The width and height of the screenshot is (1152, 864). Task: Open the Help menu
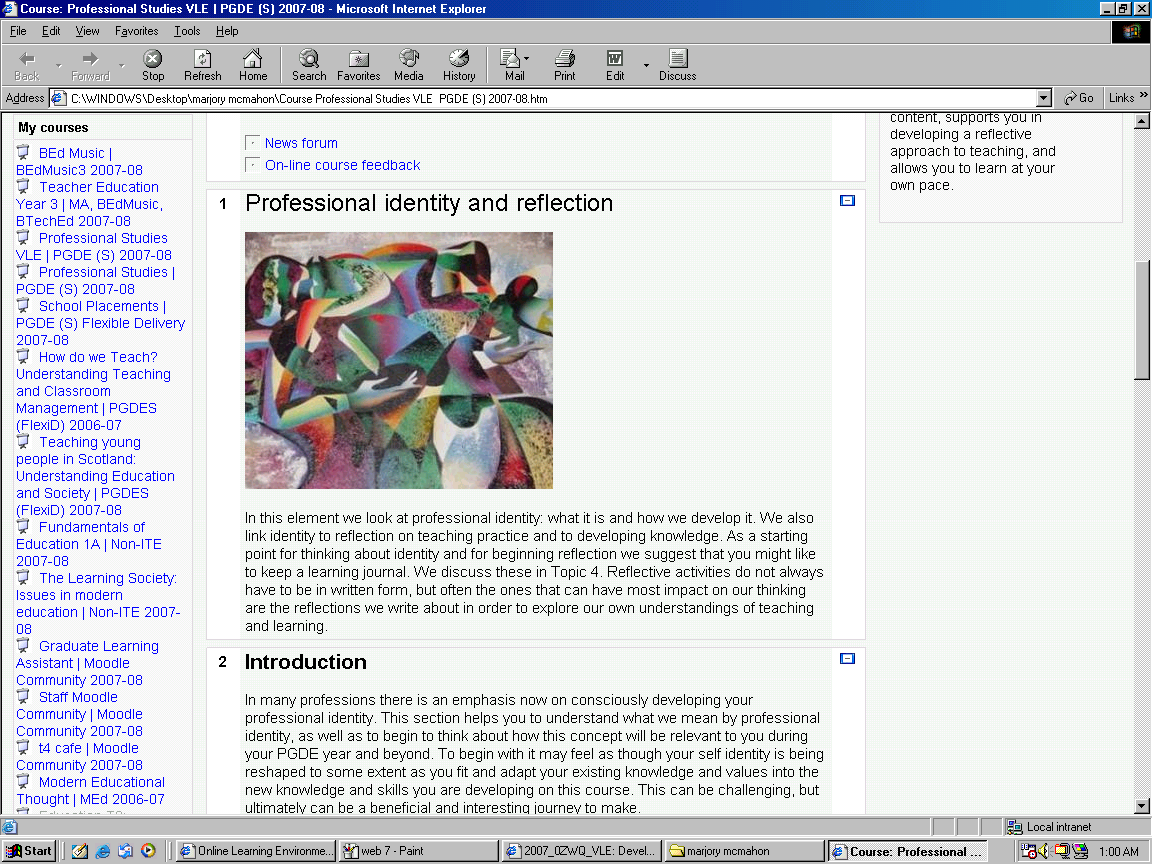227,31
